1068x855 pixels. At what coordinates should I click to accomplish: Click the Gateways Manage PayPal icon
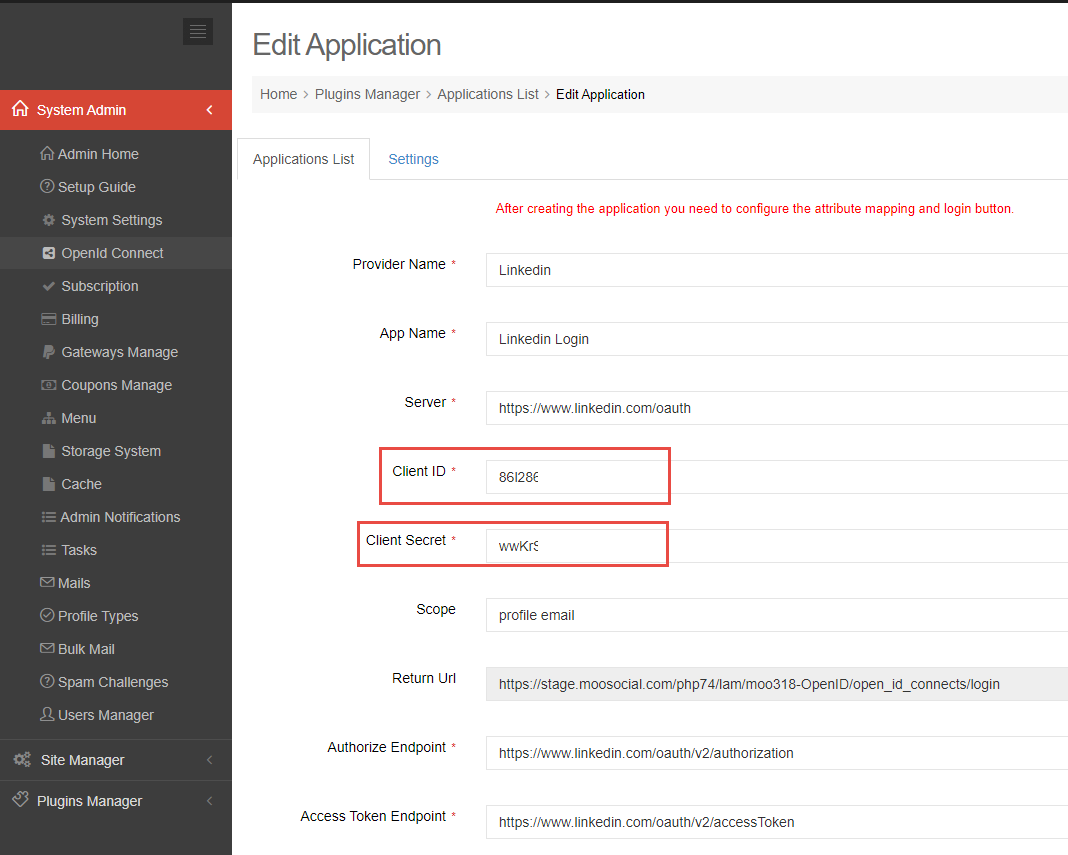48,352
